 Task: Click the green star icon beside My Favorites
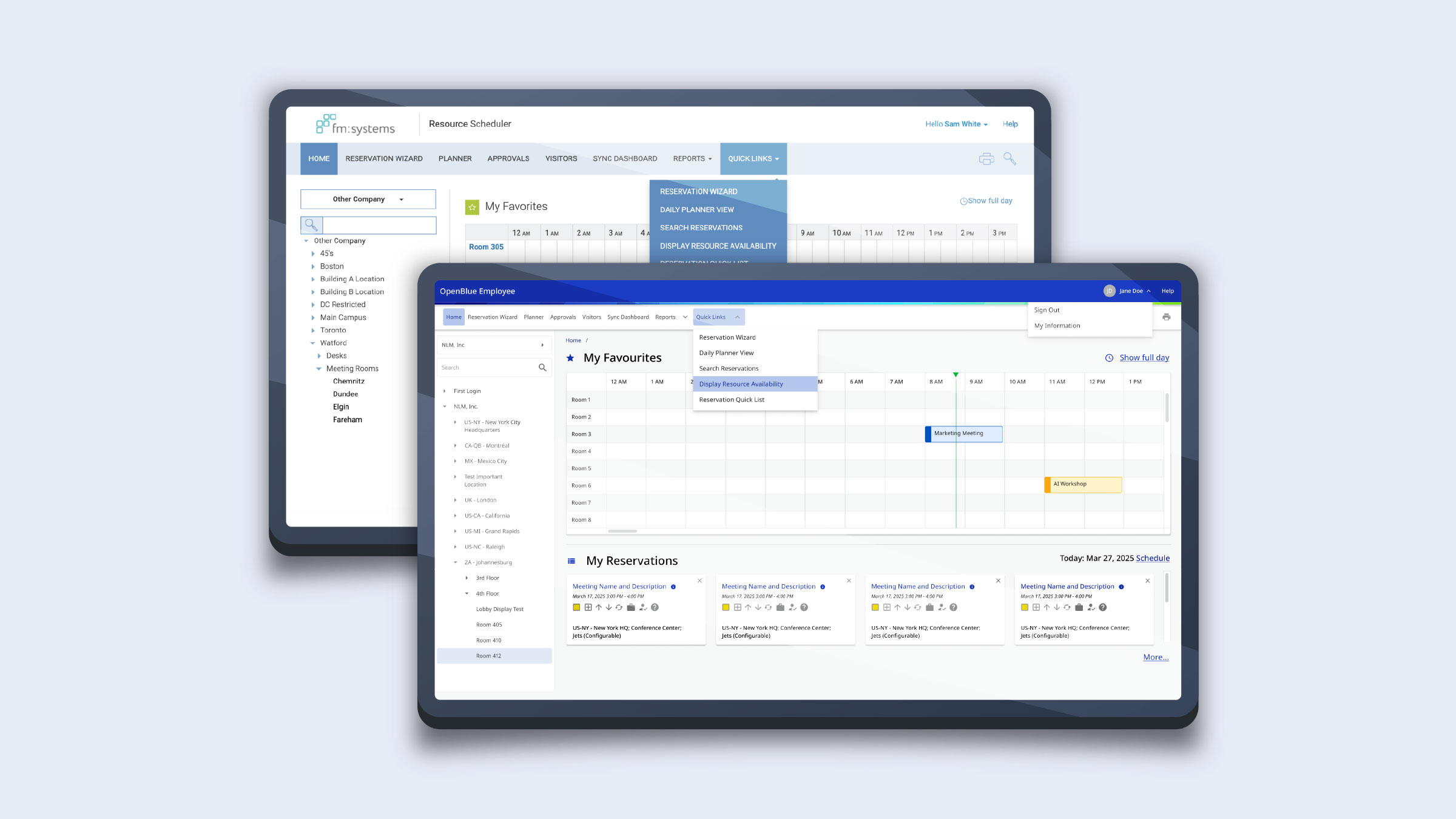472,207
